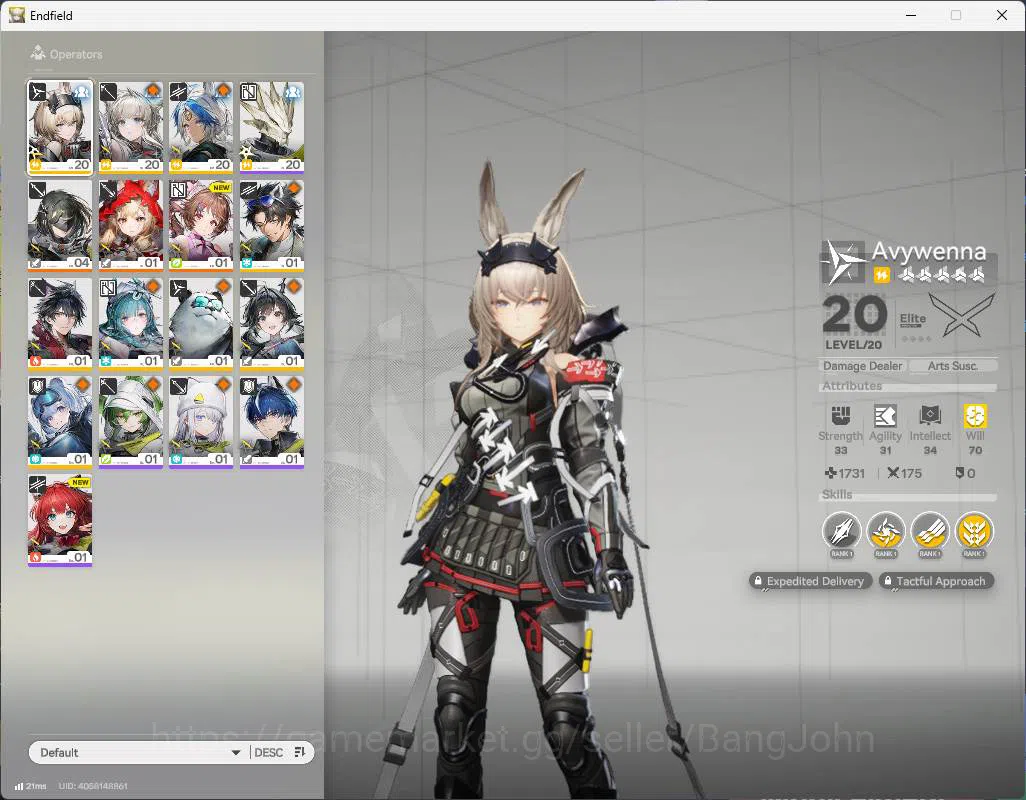Click the Attributes section header

pyautogui.click(x=852, y=386)
